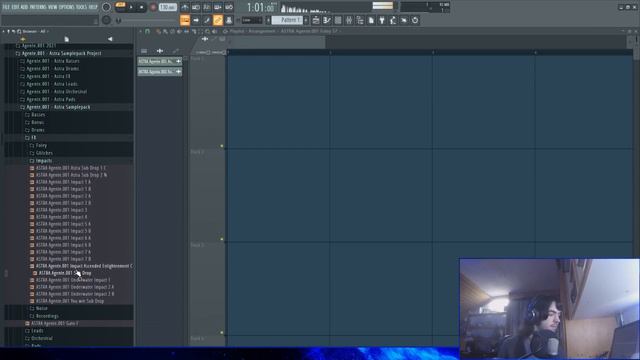
Task: Toggle the metronome icon
Action: tap(185, 7)
